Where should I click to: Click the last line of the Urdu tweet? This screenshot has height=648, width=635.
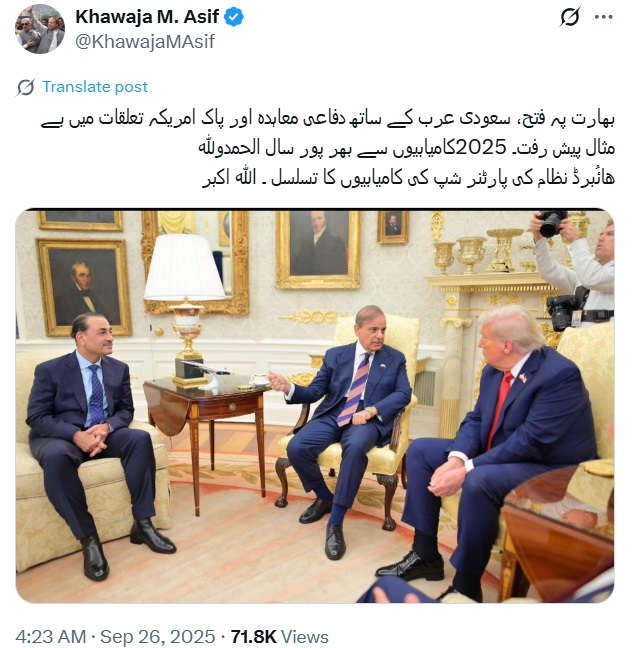pos(409,178)
